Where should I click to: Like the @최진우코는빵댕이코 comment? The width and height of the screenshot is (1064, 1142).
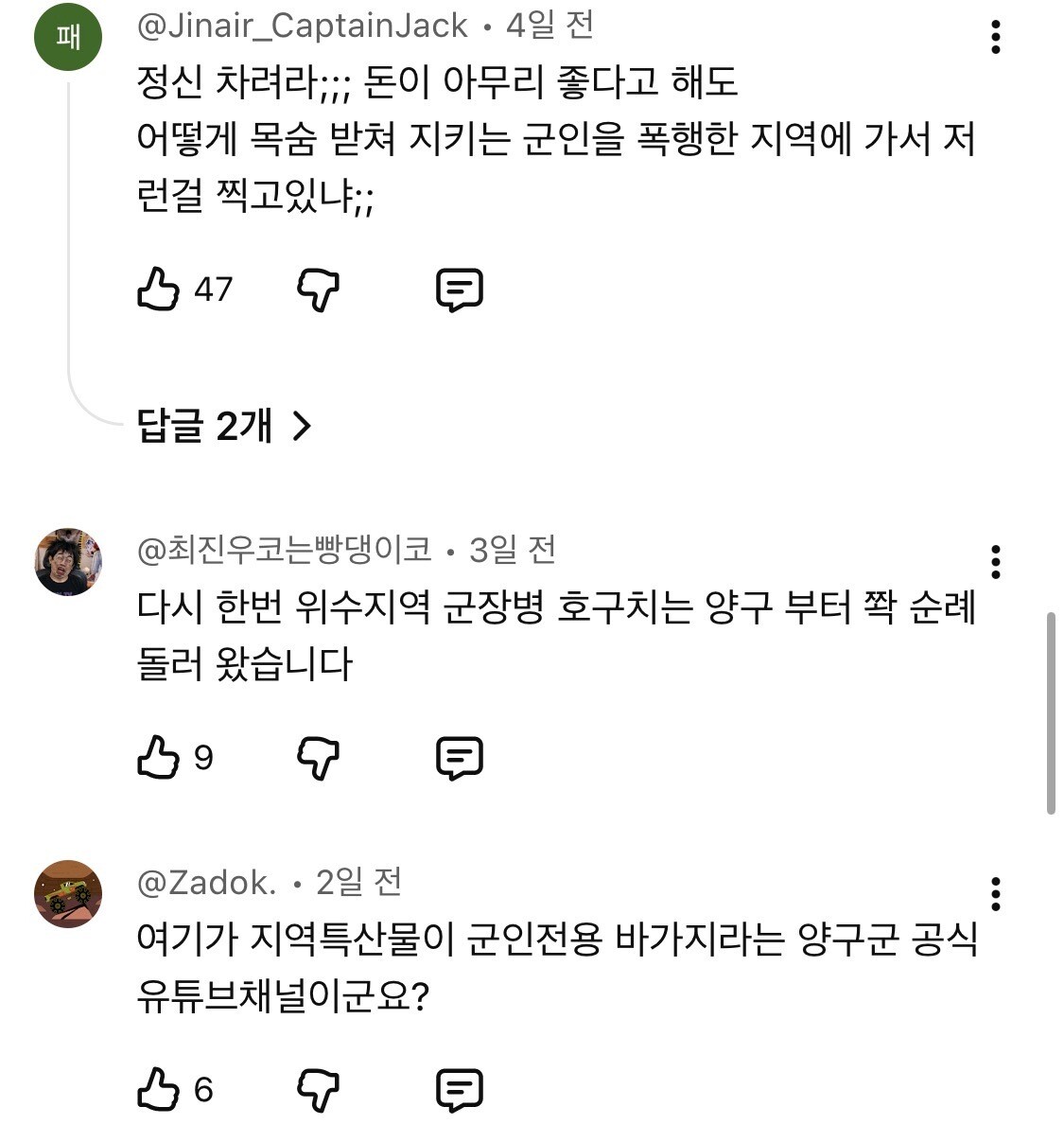[x=158, y=757]
